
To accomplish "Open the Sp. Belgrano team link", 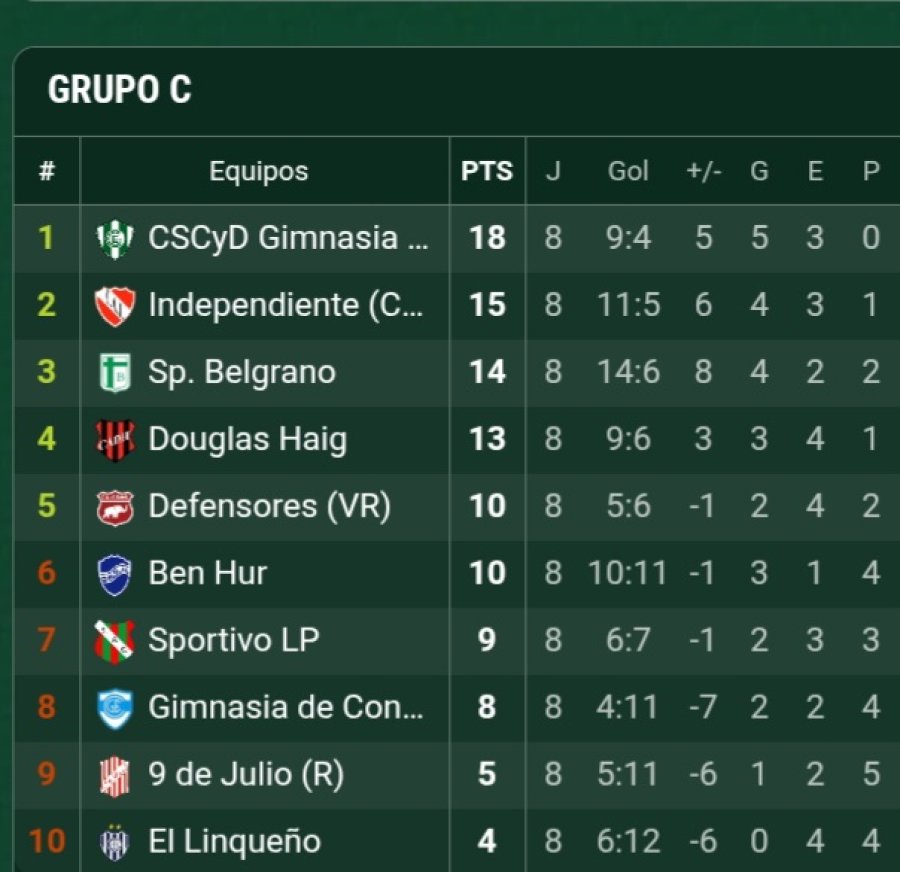I will click(241, 372).
